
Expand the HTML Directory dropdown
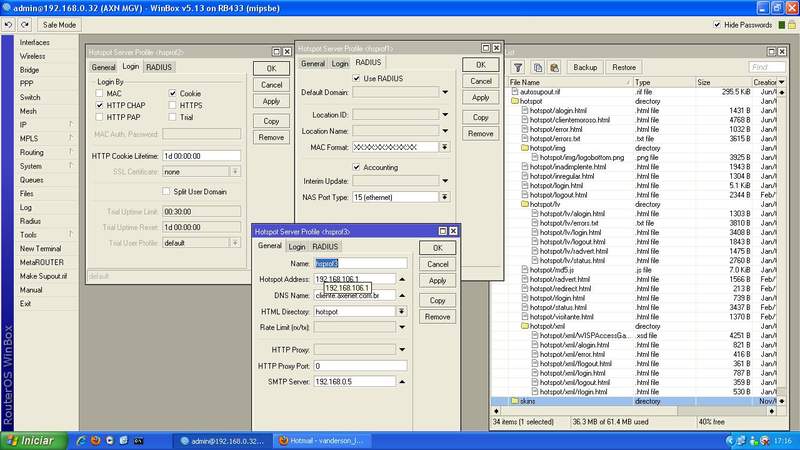tap(401, 312)
